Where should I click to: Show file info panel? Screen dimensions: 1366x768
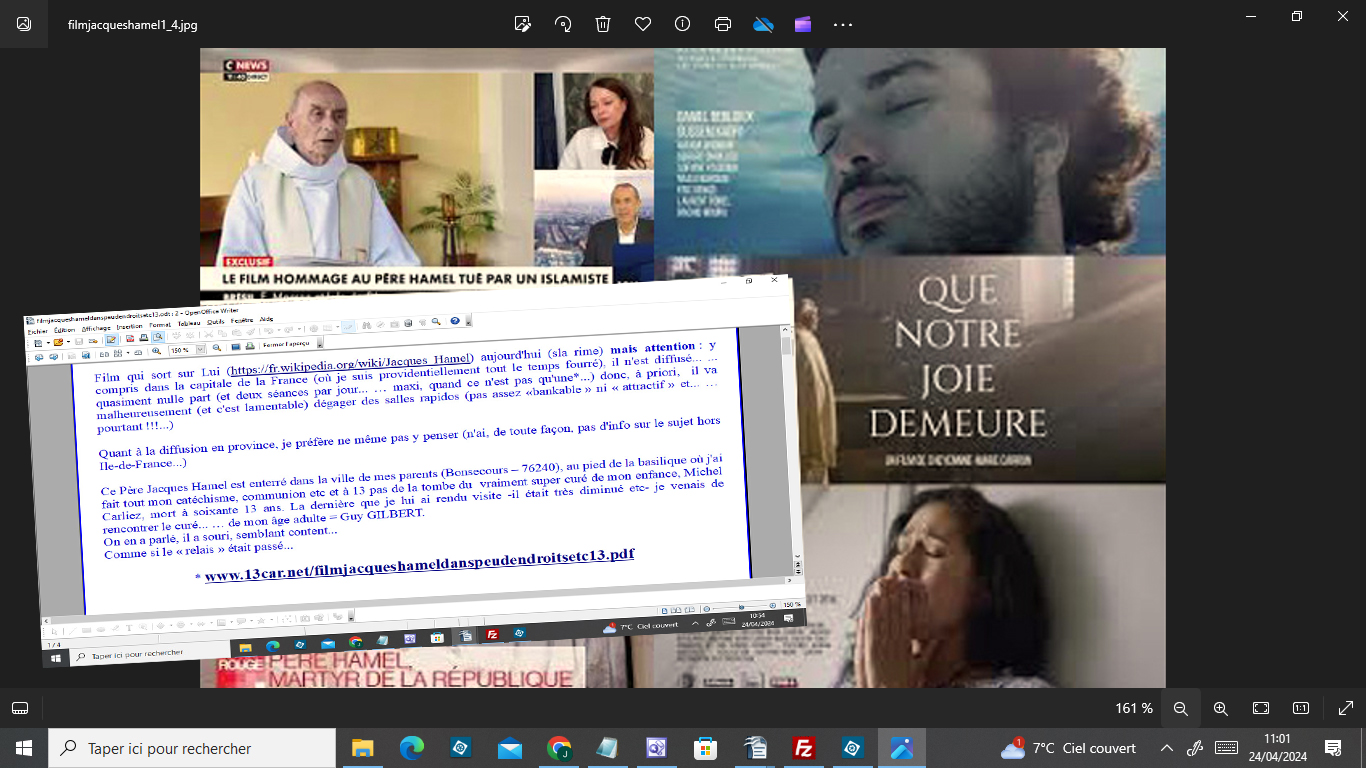coord(683,24)
